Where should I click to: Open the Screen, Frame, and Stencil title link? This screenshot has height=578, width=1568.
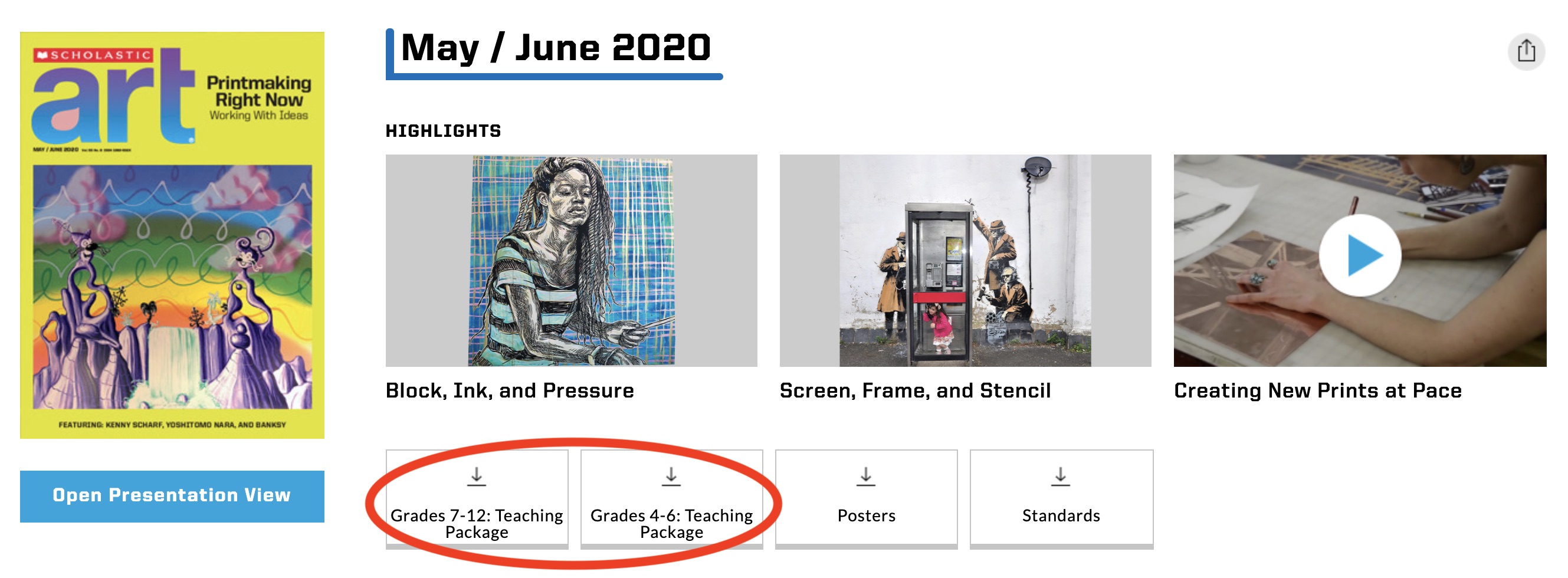coord(915,390)
